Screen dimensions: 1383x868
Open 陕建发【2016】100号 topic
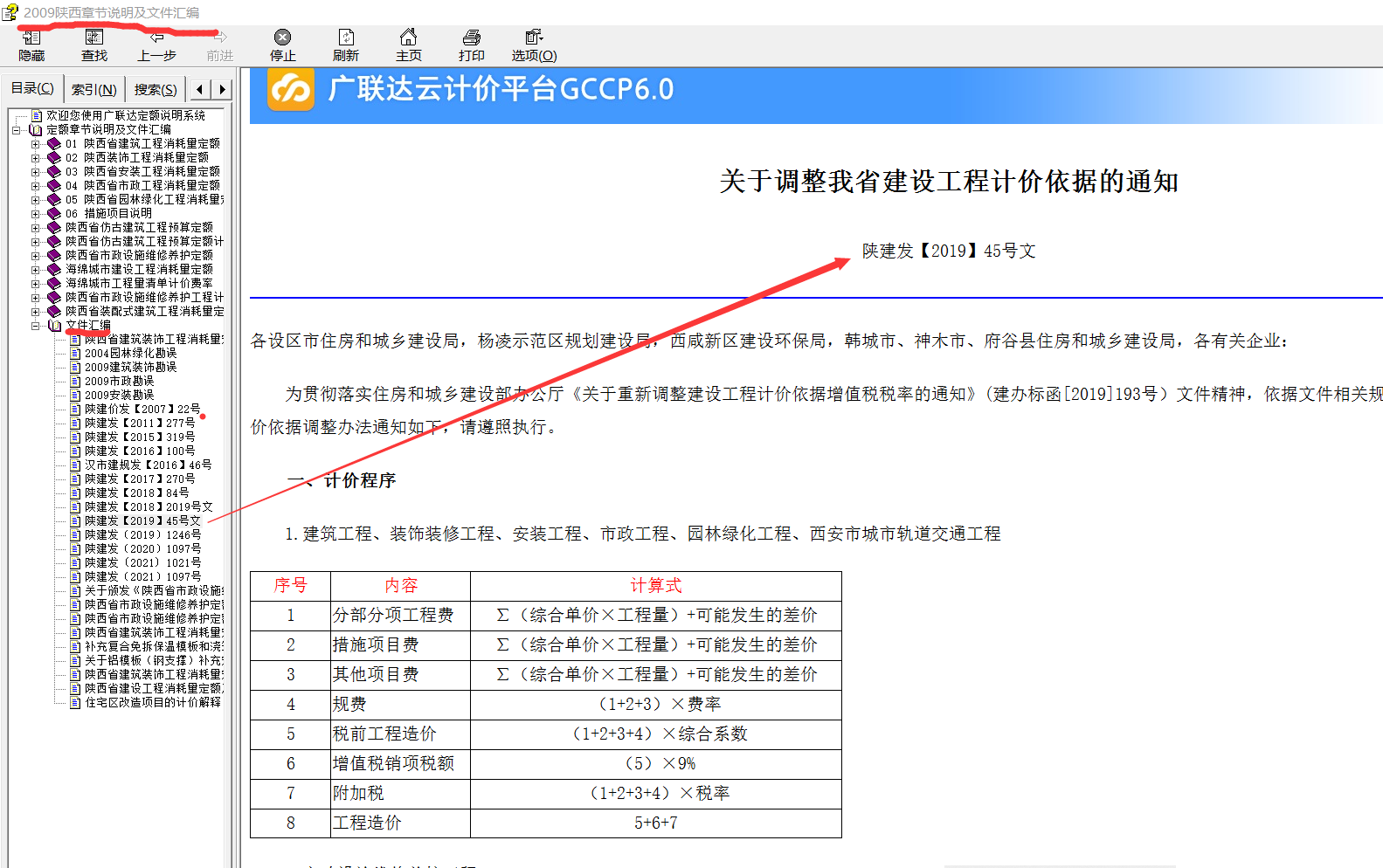tap(140, 451)
